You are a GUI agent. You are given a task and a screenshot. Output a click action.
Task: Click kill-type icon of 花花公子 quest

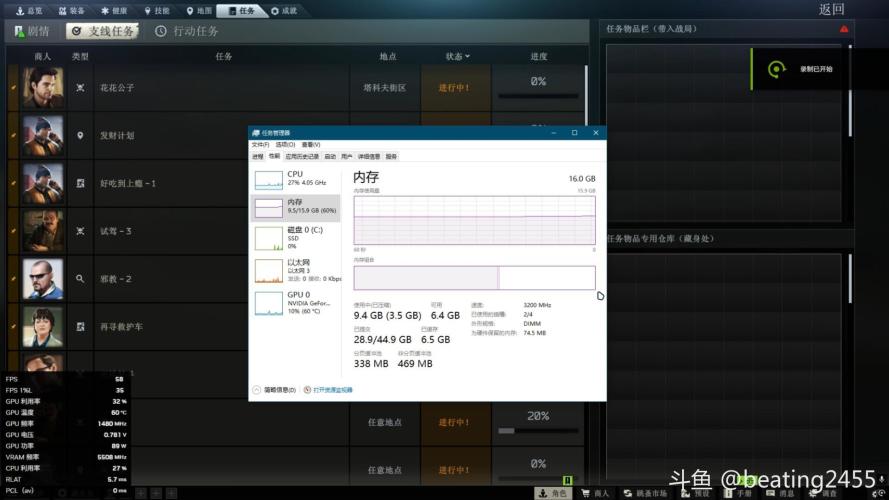click(x=81, y=87)
